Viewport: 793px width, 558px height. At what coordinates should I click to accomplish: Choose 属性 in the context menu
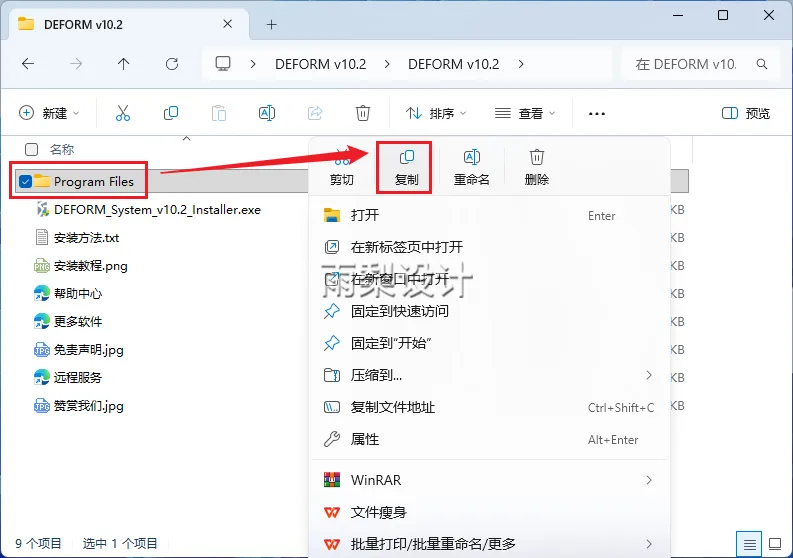(490, 439)
